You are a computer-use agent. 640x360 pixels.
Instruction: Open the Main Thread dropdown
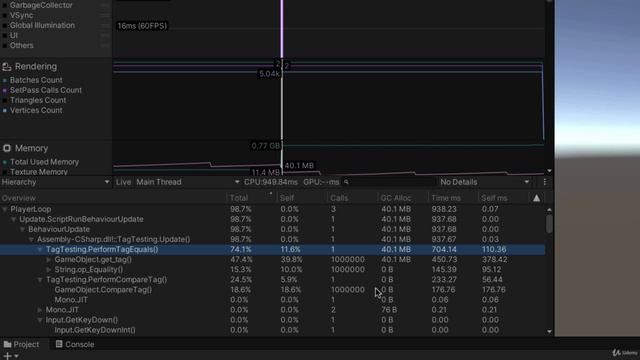188,182
